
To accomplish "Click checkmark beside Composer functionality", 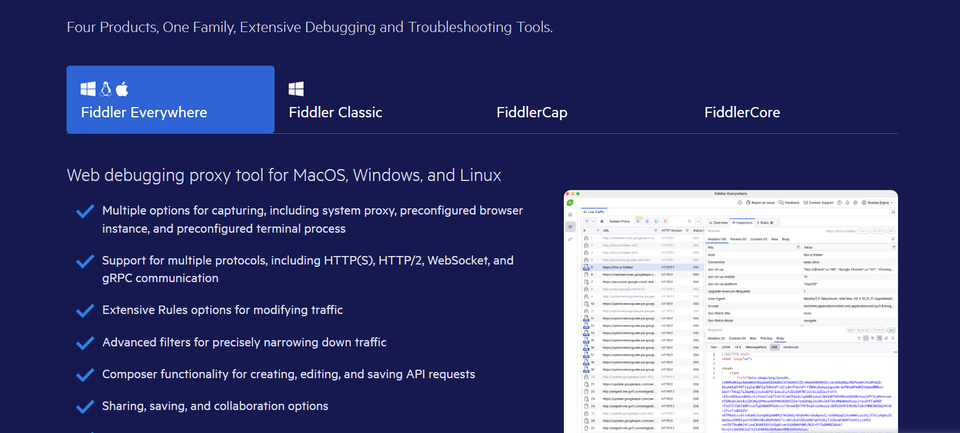I will (85, 375).
